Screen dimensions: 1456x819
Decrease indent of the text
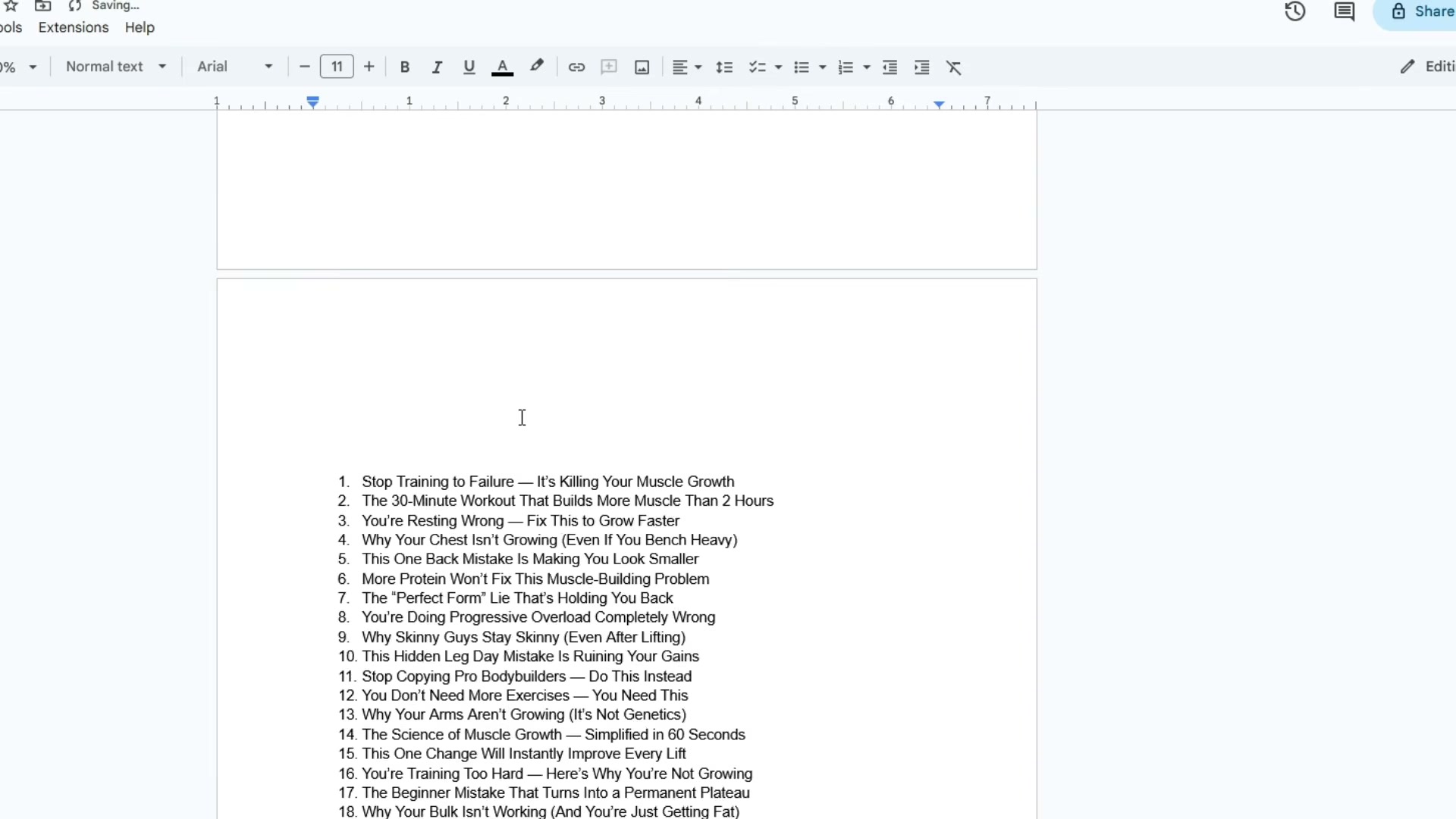tap(890, 67)
